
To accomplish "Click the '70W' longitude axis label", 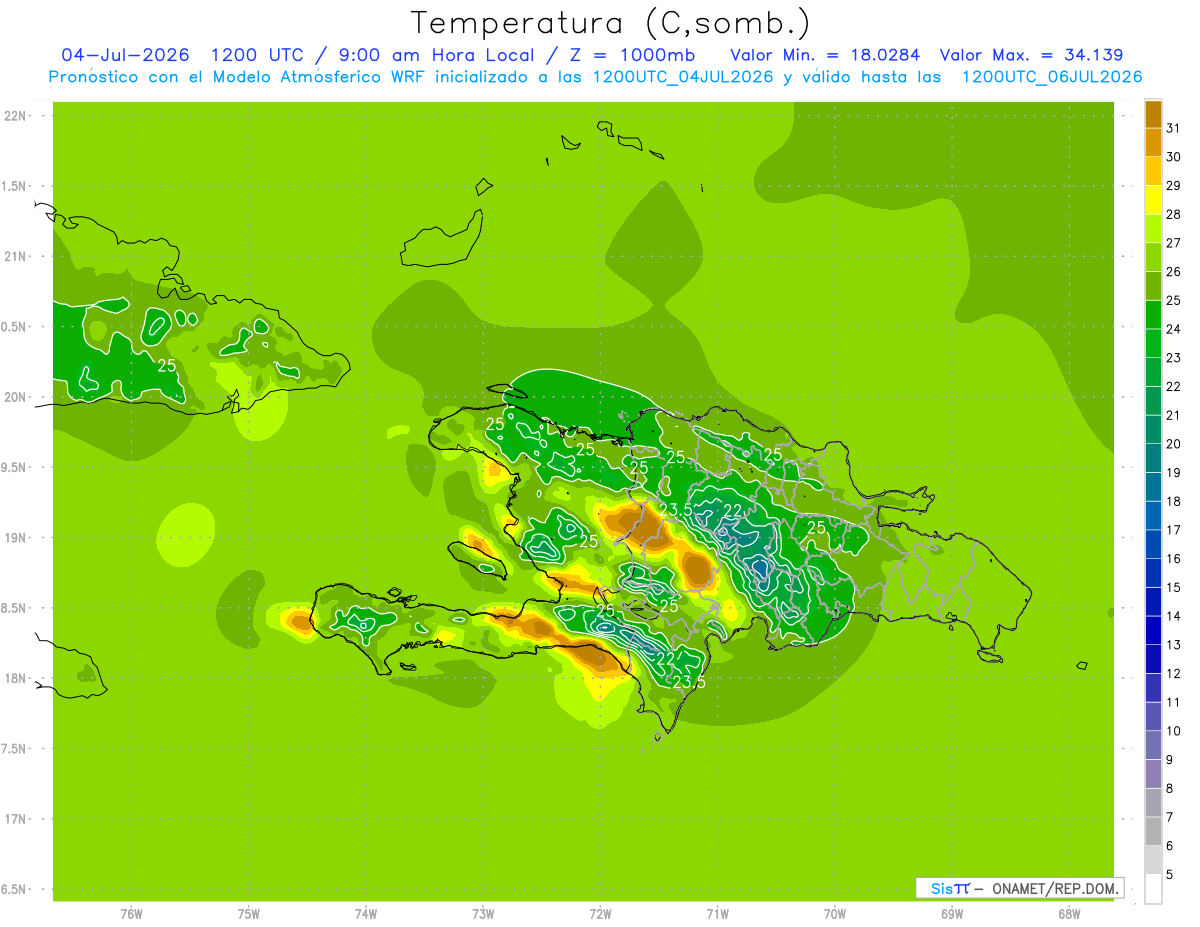I will [835, 914].
